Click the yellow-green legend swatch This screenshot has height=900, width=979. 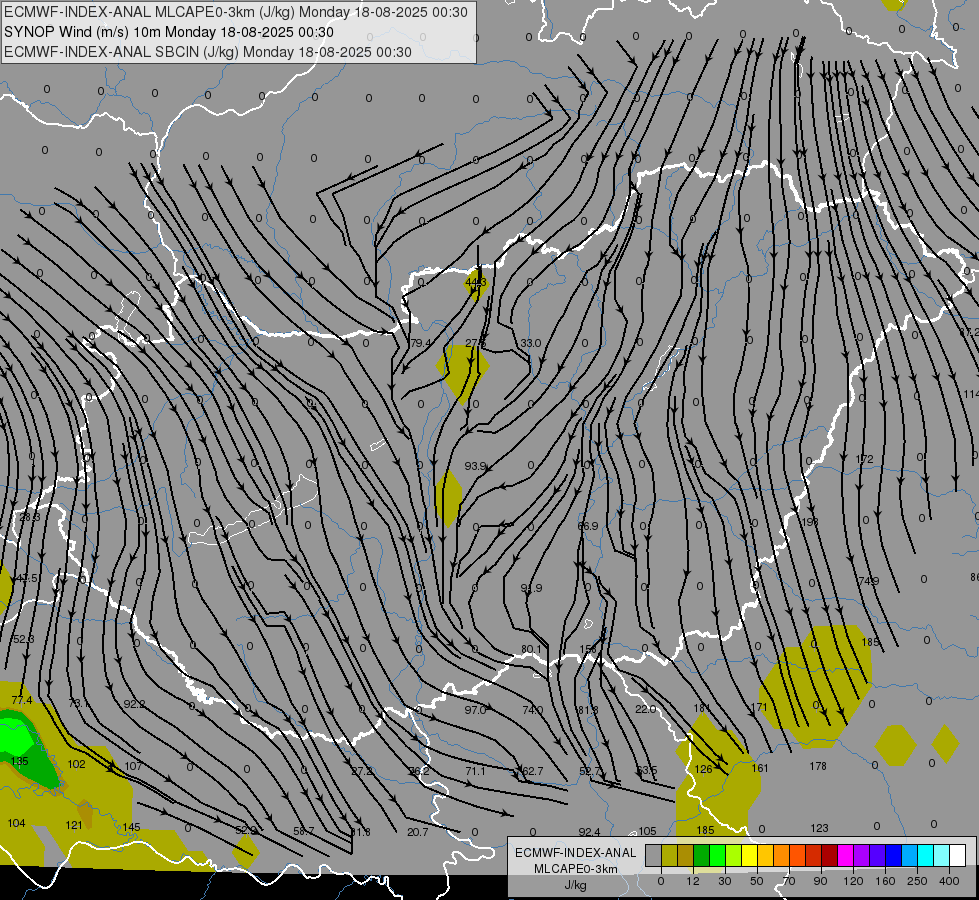(734, 855)
